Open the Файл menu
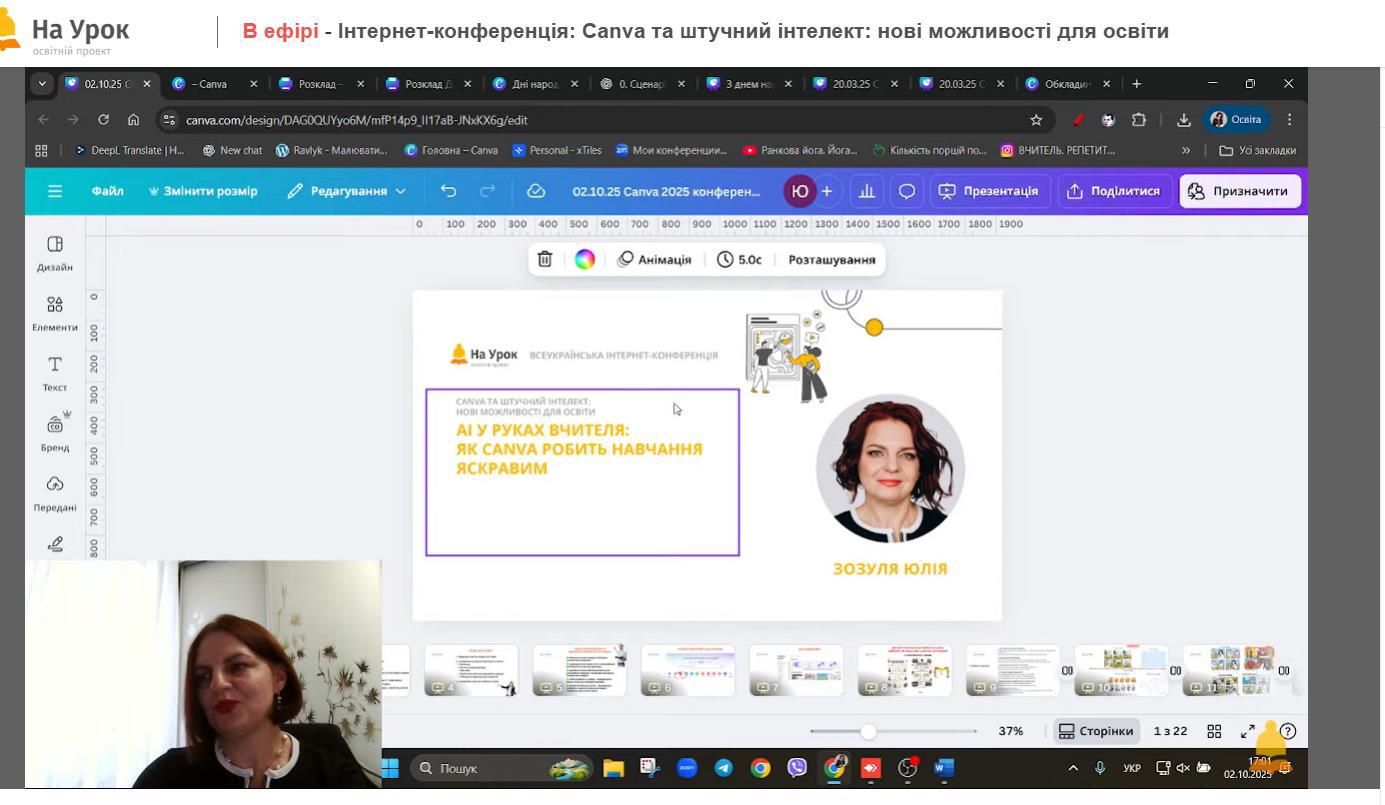 (x=107, y=191)
